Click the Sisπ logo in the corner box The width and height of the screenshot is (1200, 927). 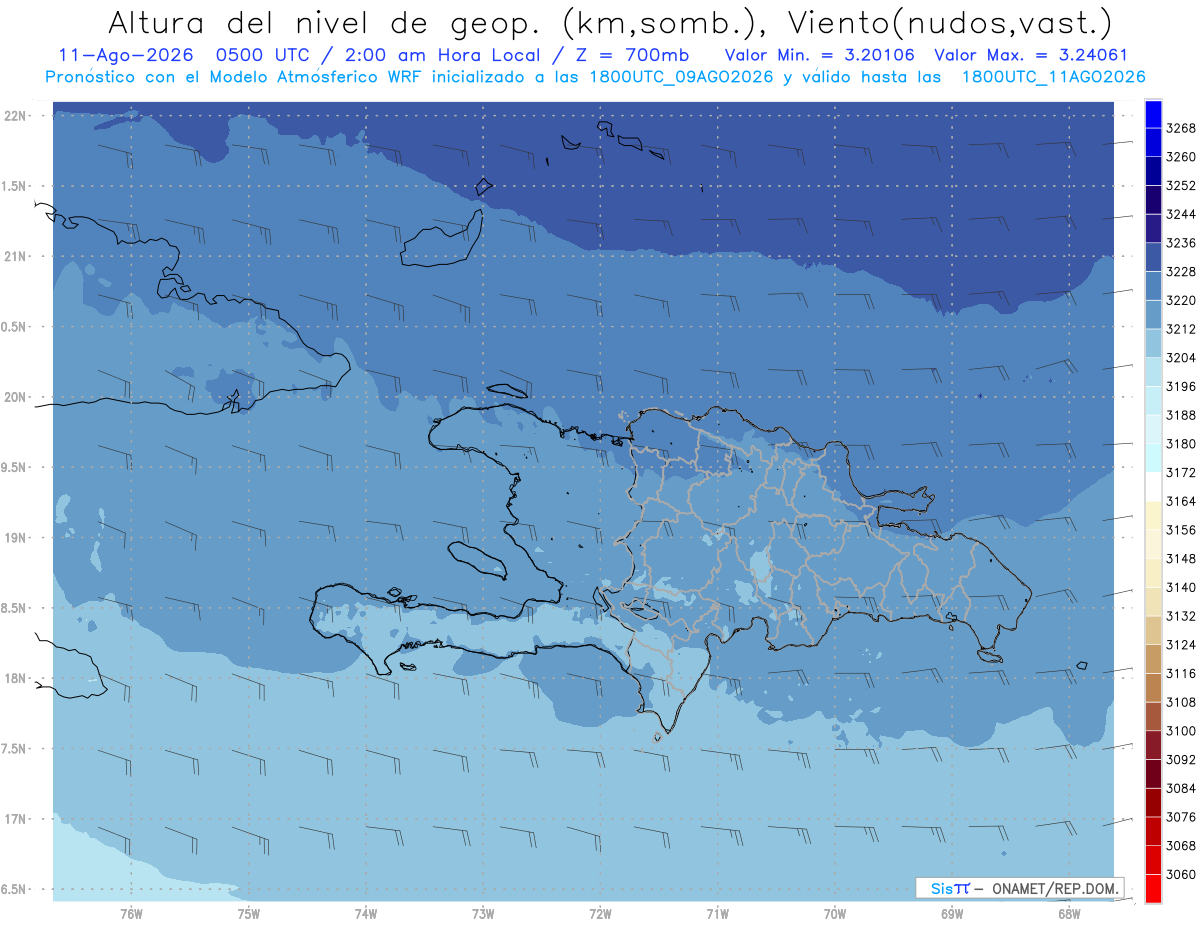pos(950,888)
